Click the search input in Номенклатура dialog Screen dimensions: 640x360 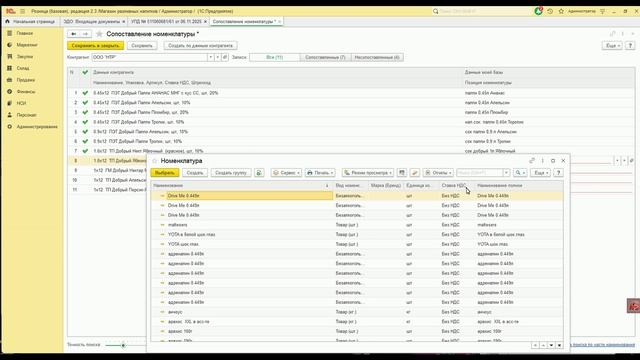(480, 173)
